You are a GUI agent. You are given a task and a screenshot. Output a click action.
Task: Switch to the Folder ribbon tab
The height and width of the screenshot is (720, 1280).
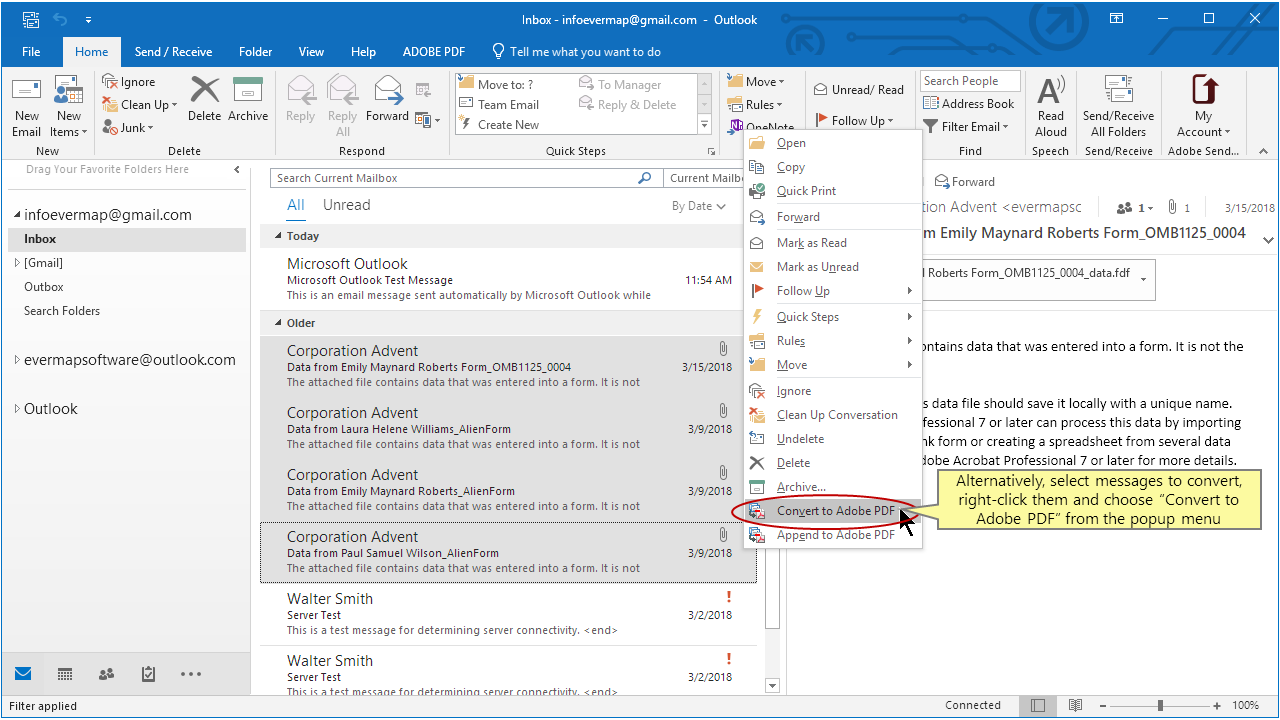tap(256, 52)
